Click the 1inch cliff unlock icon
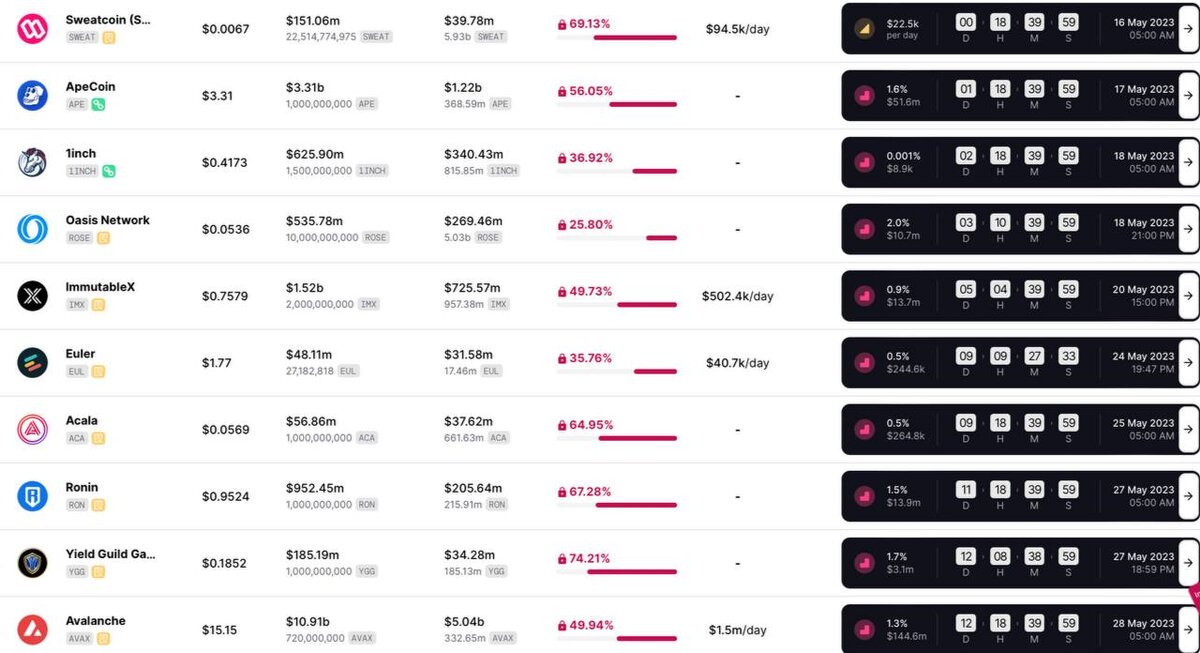 click(864, 162)
